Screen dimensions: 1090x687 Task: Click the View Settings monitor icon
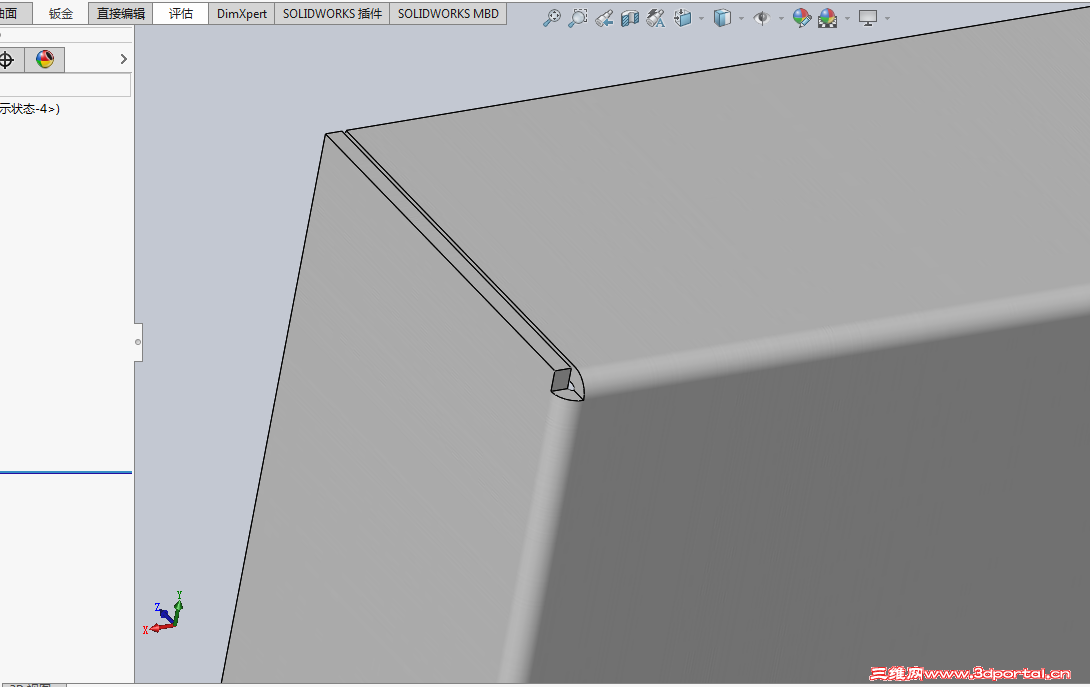tap(868, 18)
